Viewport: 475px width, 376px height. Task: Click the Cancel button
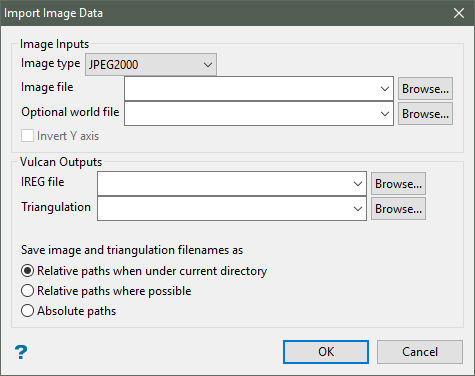(420, 352)
